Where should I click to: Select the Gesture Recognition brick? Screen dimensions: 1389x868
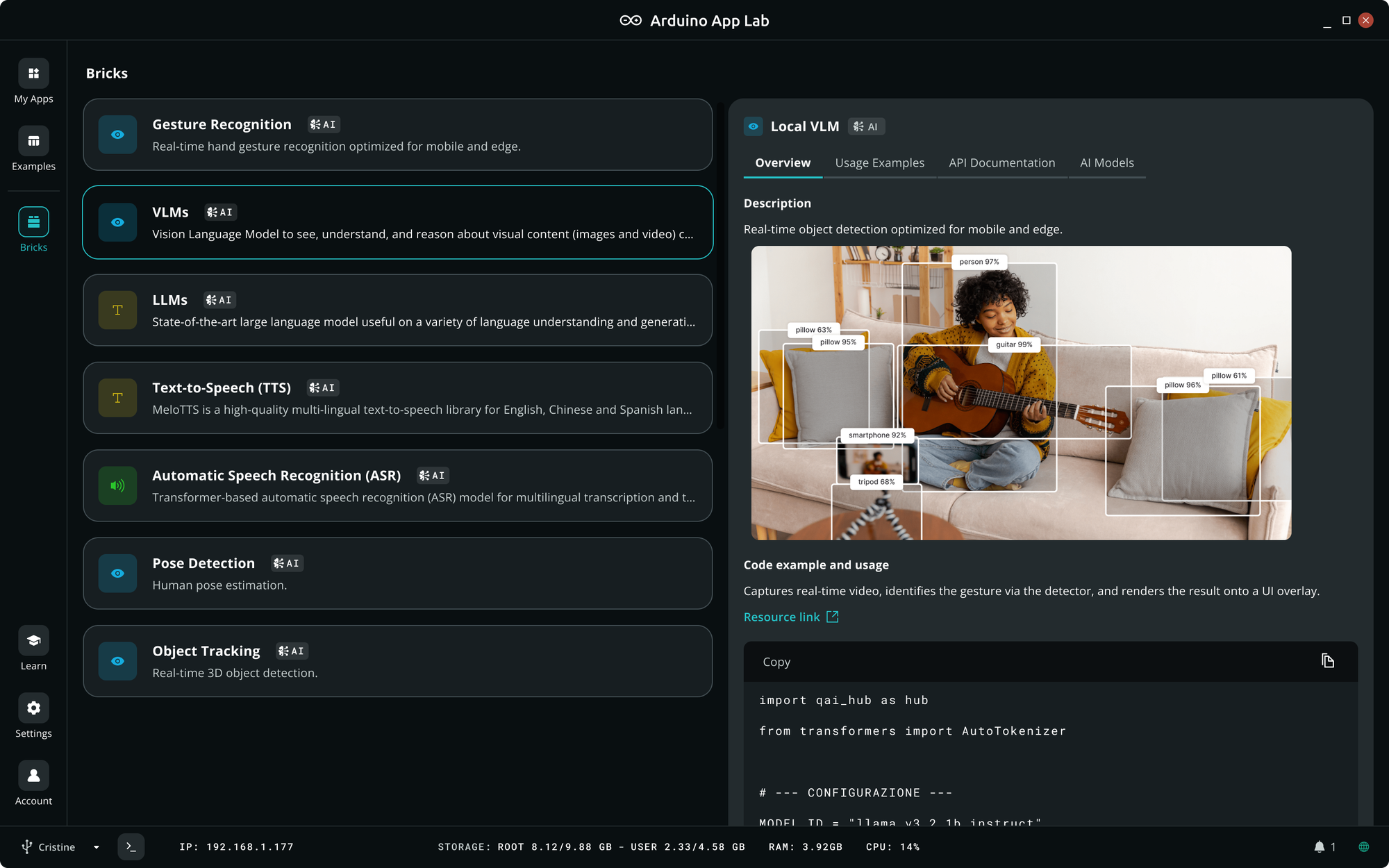coord(397,135)
